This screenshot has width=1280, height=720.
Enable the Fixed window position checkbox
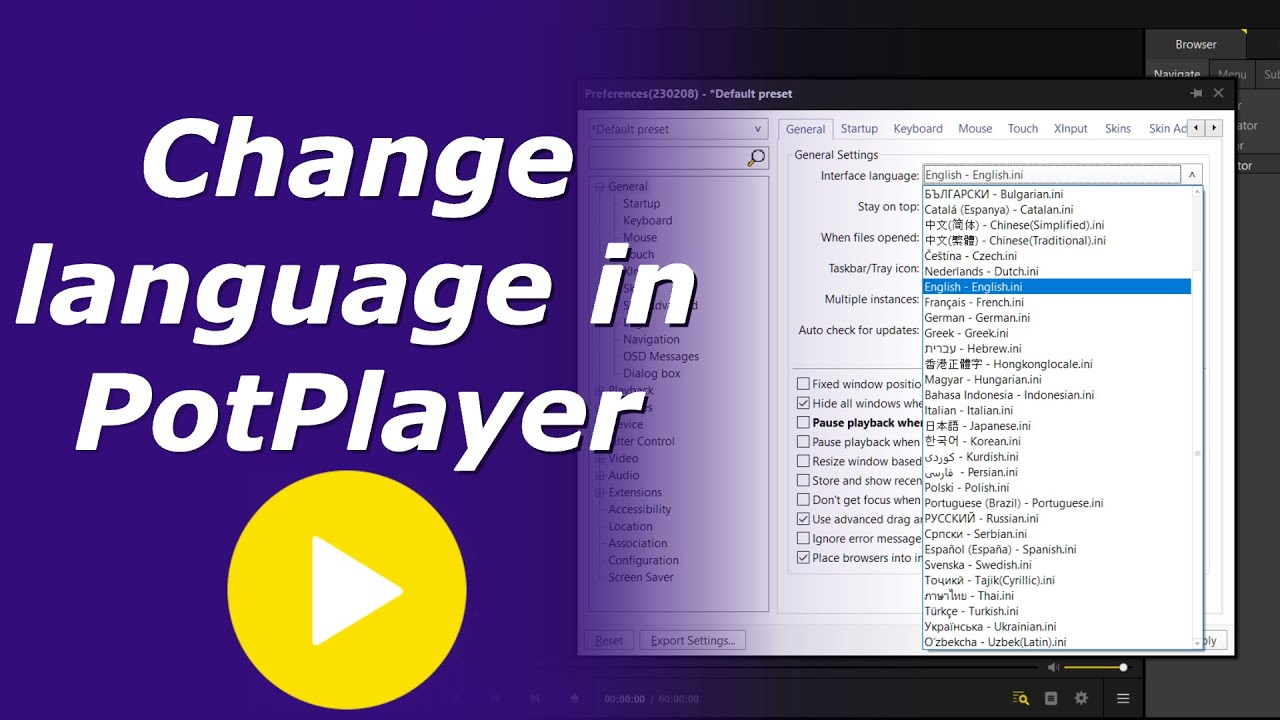(803, 383)
